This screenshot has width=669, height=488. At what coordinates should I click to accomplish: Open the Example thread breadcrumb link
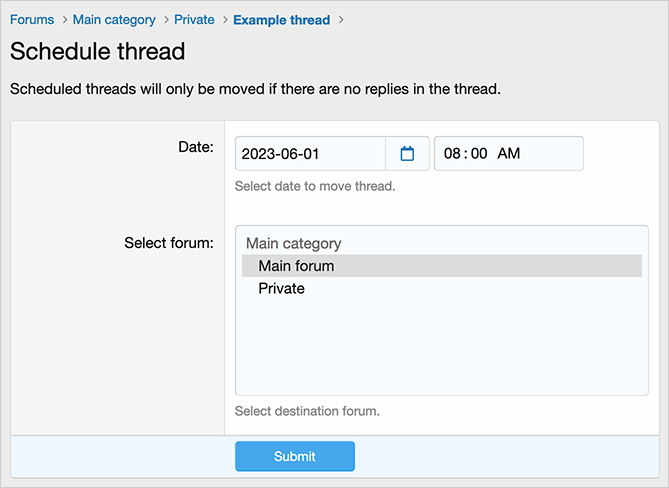pyautogui.click(x=281, y=20)
